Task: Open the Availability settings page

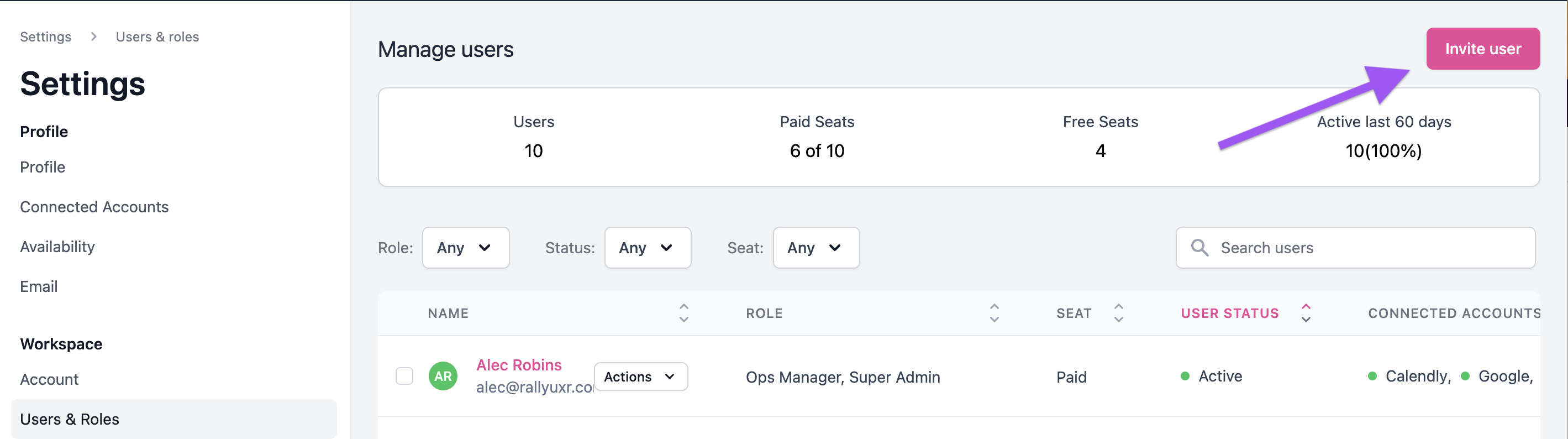Action: click(x=57, y=247)
